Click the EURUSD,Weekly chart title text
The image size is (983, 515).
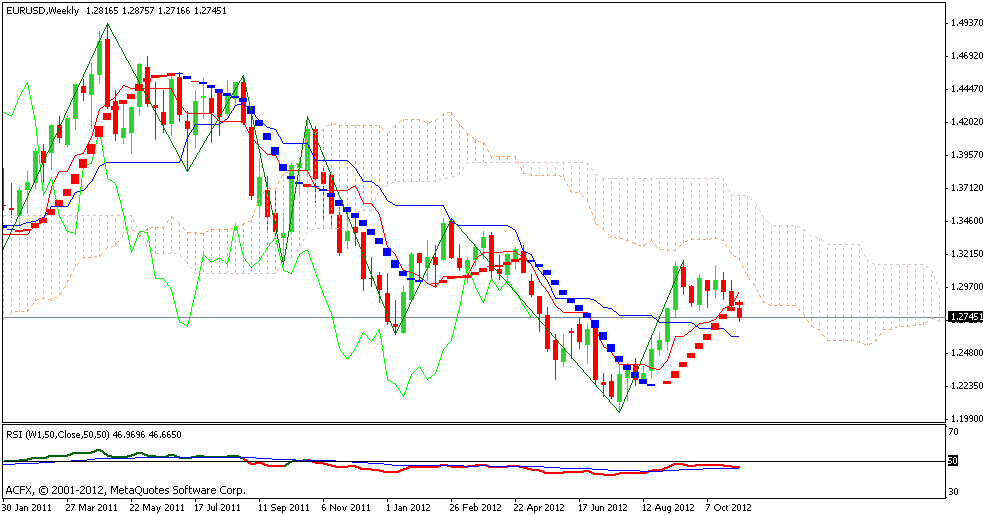point(43,10)
